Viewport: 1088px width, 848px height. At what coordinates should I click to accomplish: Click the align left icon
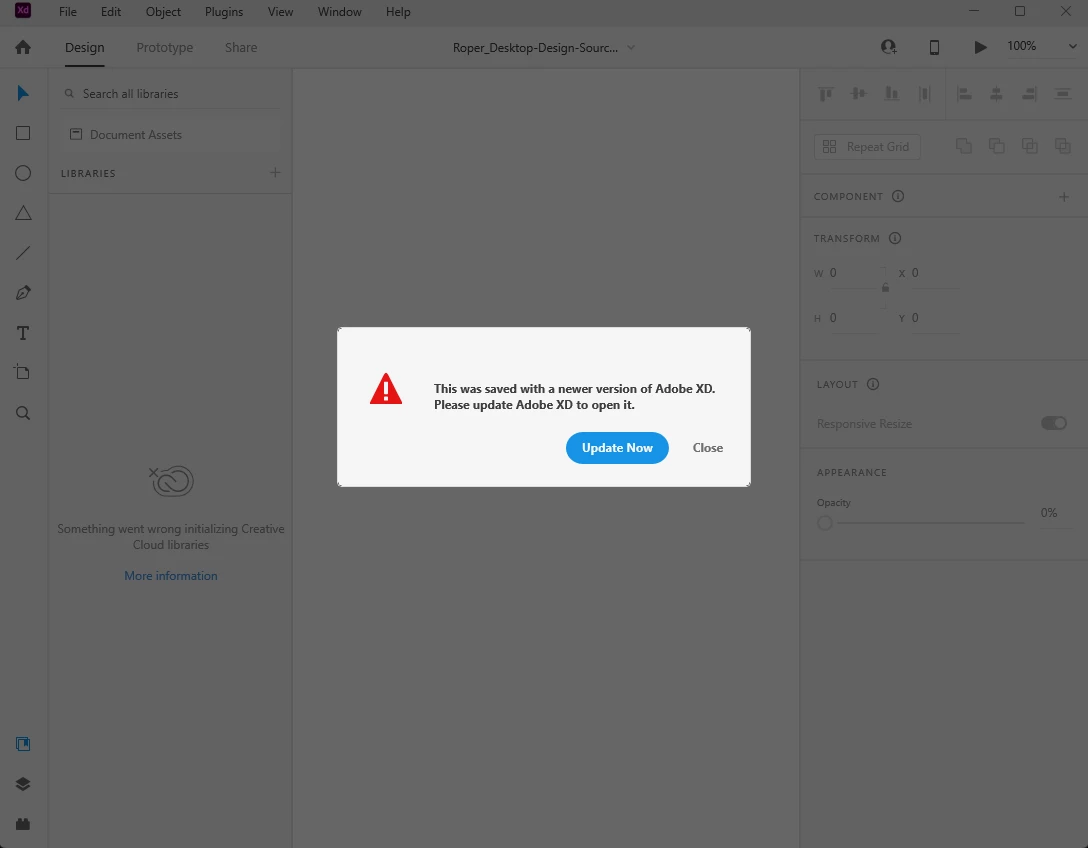click(964, 93)
